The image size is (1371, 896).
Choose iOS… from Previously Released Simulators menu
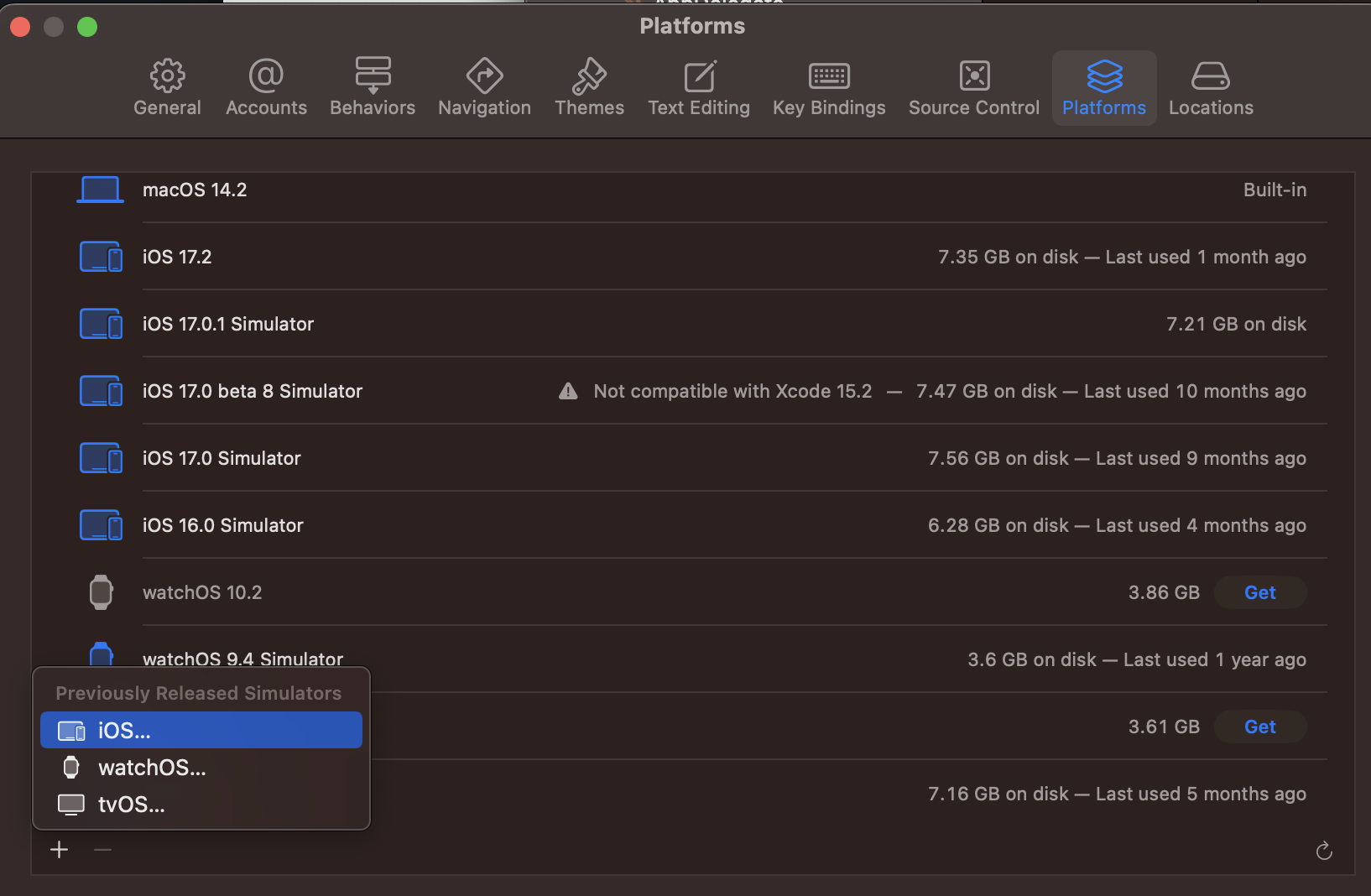click(x=201, y=730)
